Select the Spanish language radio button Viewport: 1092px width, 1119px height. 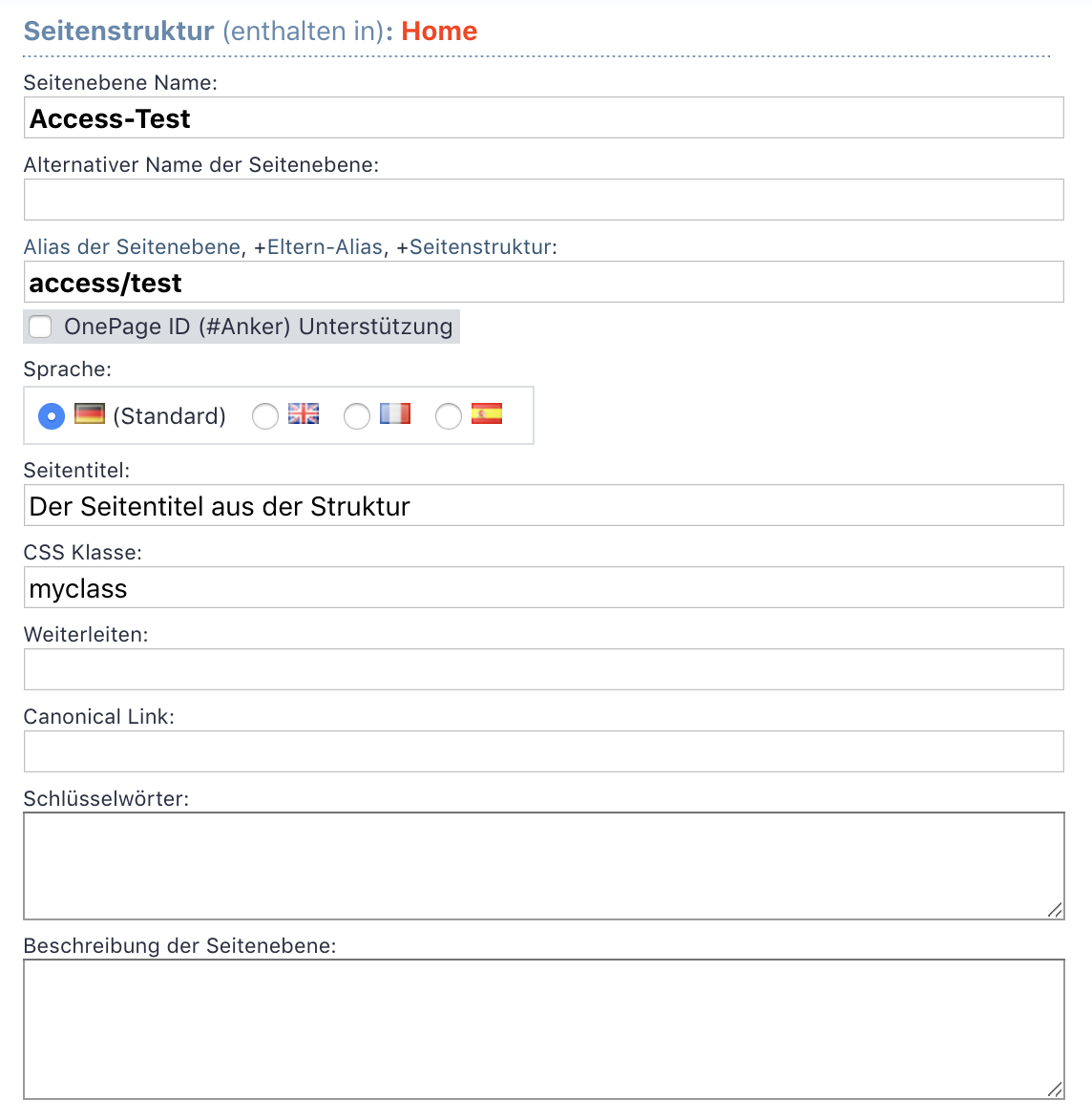(x=449, y=416)
